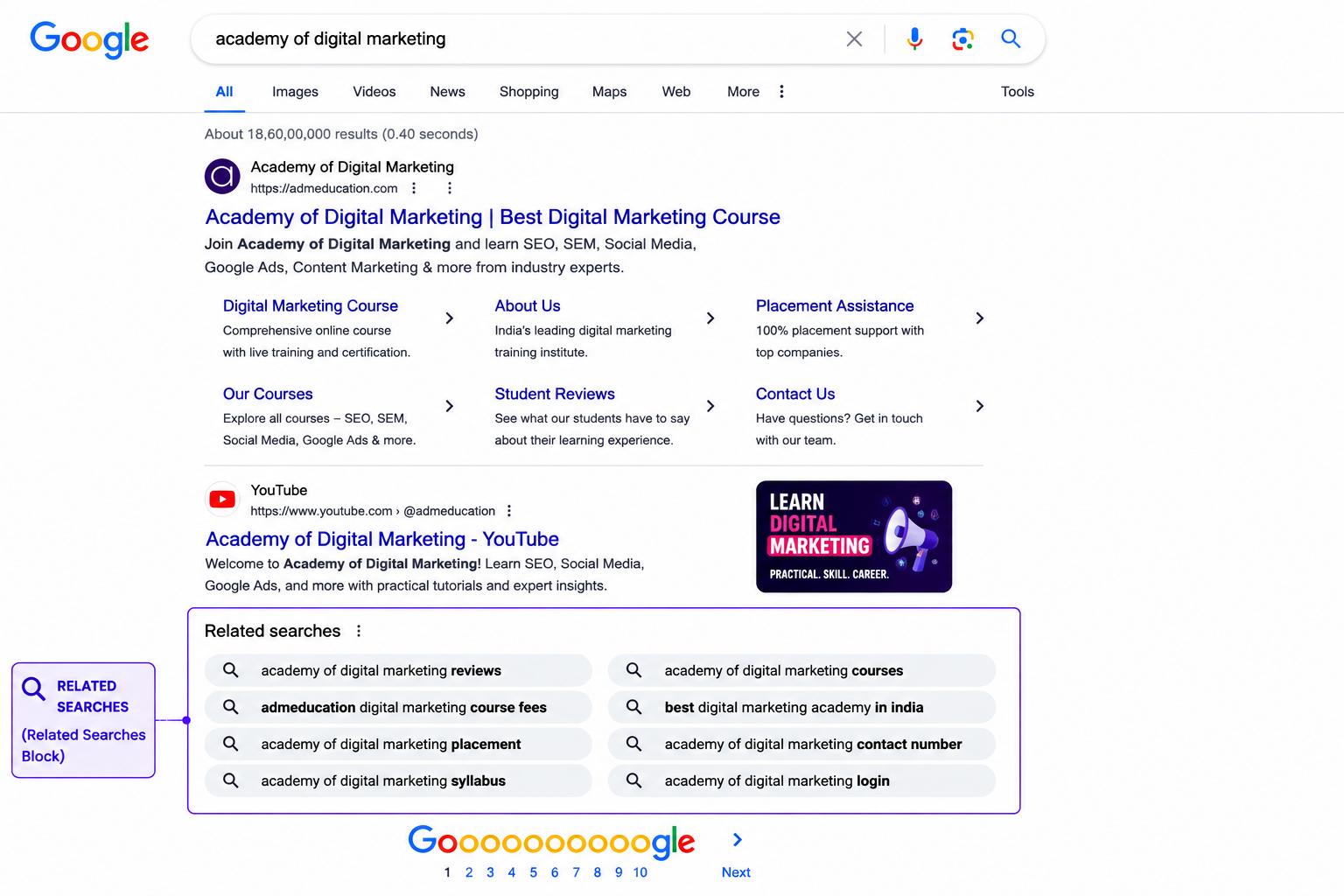The image size is (1344, 896).
Task: Expand the More search filters menu
Action: [x=756, y=92]
